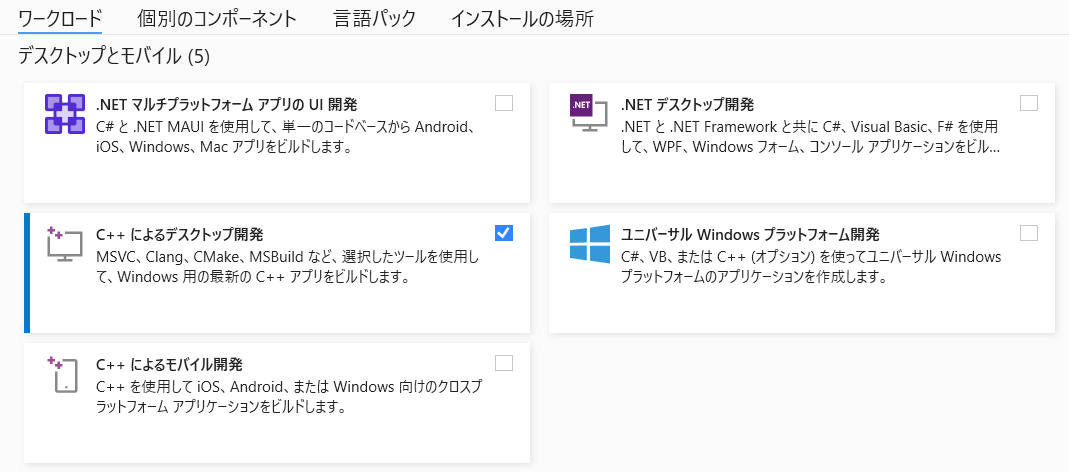1069x472 pixels.
Task: Select the .NET マルチプラットフォーム アプリの UI 開発 title
Action: (x=226, y=104)
